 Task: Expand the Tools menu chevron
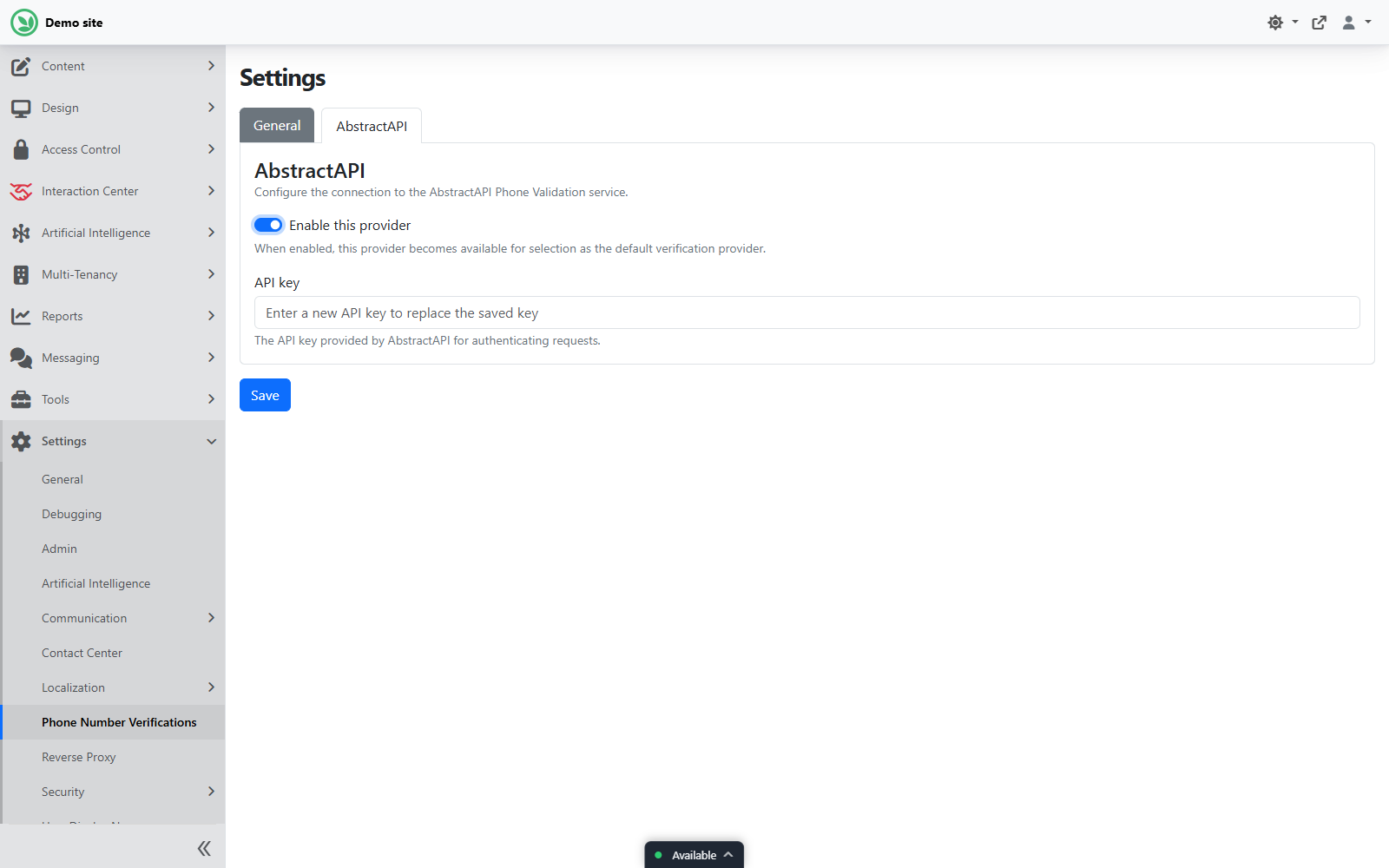(x=211, y=399)
